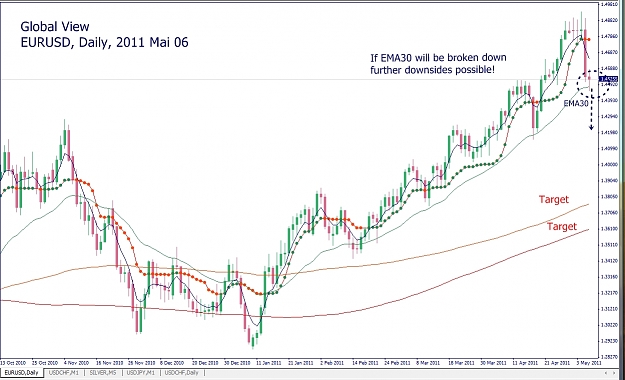Select the "If EMA30 will be broken down" note

(x=438, y=58)
